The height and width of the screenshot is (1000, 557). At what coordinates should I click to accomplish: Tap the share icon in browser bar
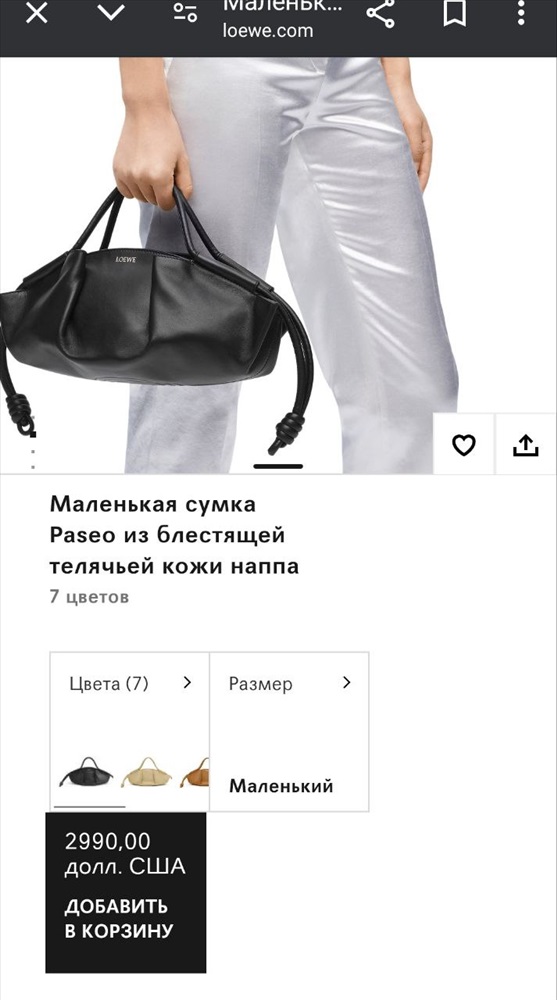pyautogui.click(x=381, y=13)
